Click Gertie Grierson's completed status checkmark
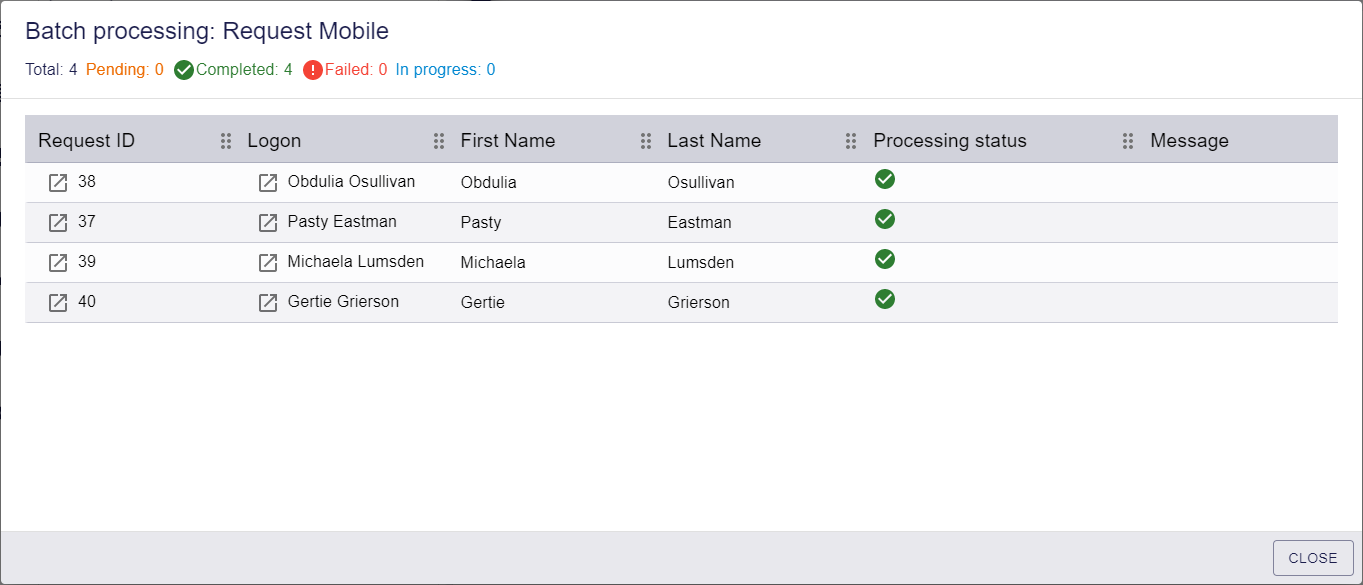Image resolution: width=1363 pixels, height=585 pixels. (884, 299)
